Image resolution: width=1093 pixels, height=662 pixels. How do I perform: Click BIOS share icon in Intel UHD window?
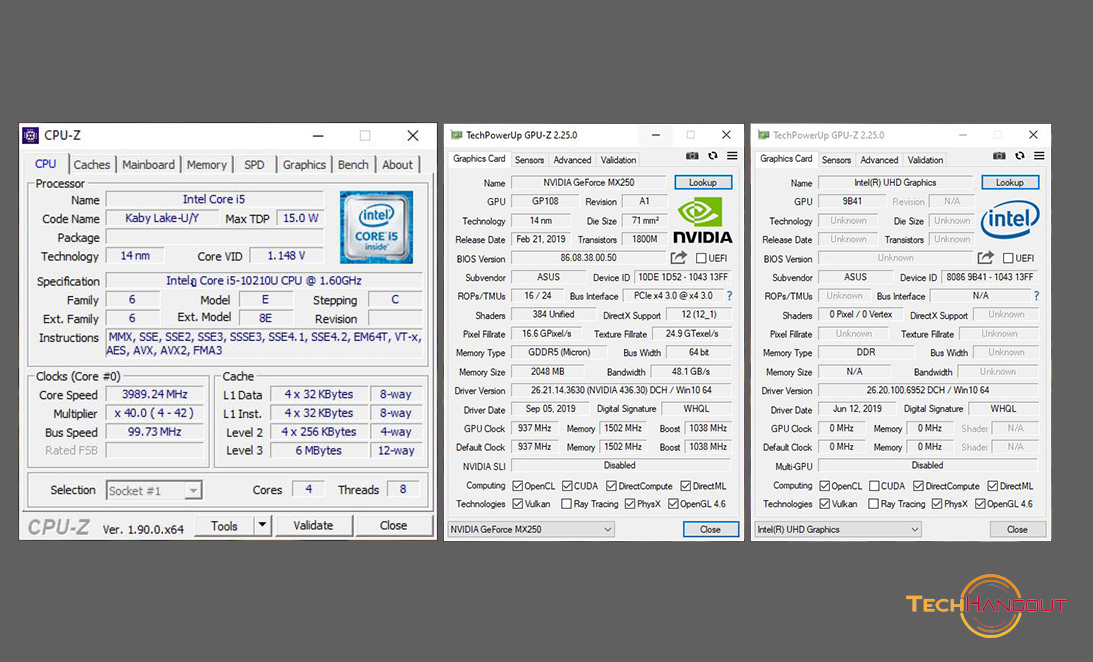985,258
